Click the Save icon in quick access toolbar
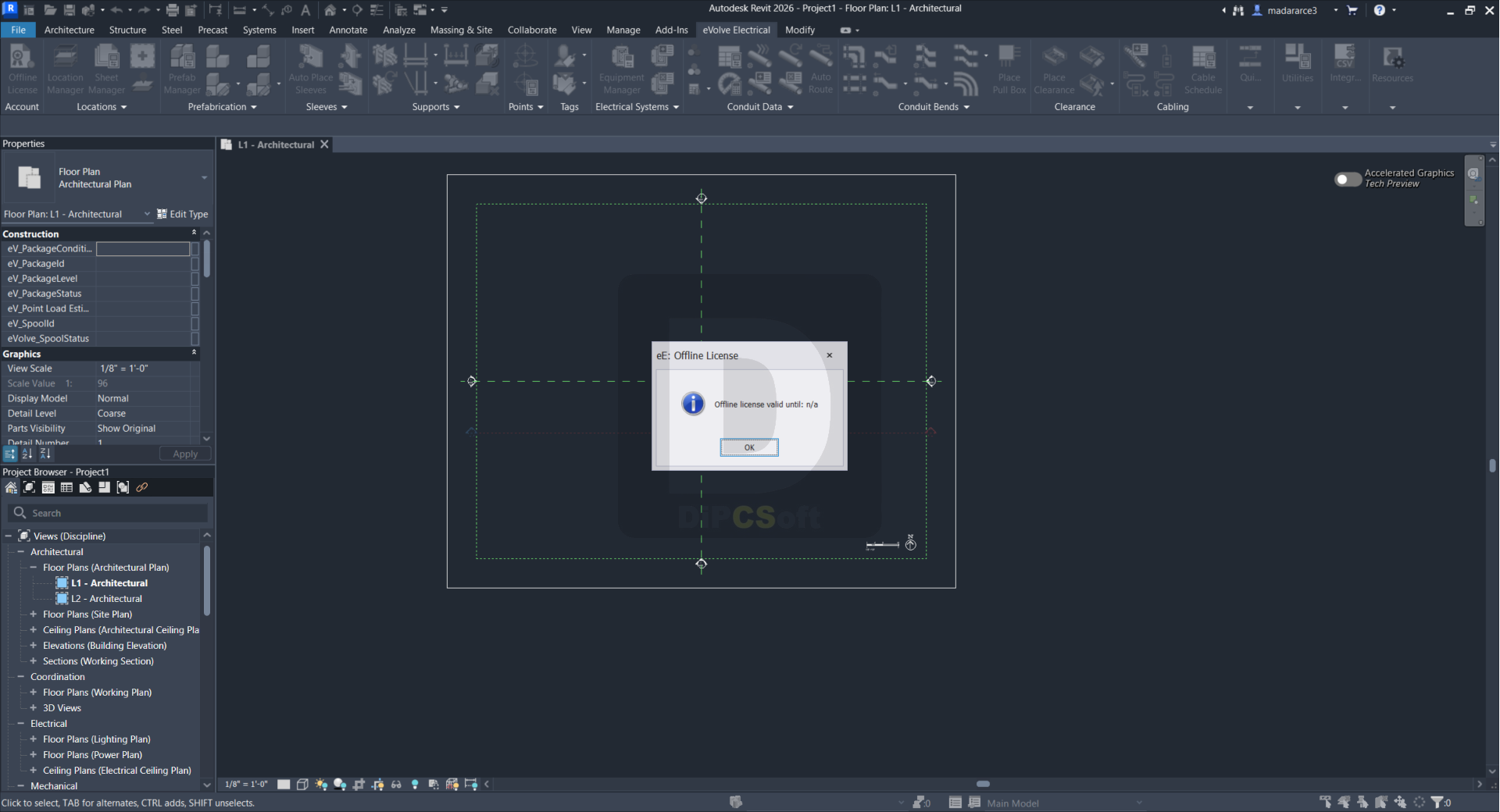The height and width of the screenshot is (812, 1500). (x=69, y=10)
